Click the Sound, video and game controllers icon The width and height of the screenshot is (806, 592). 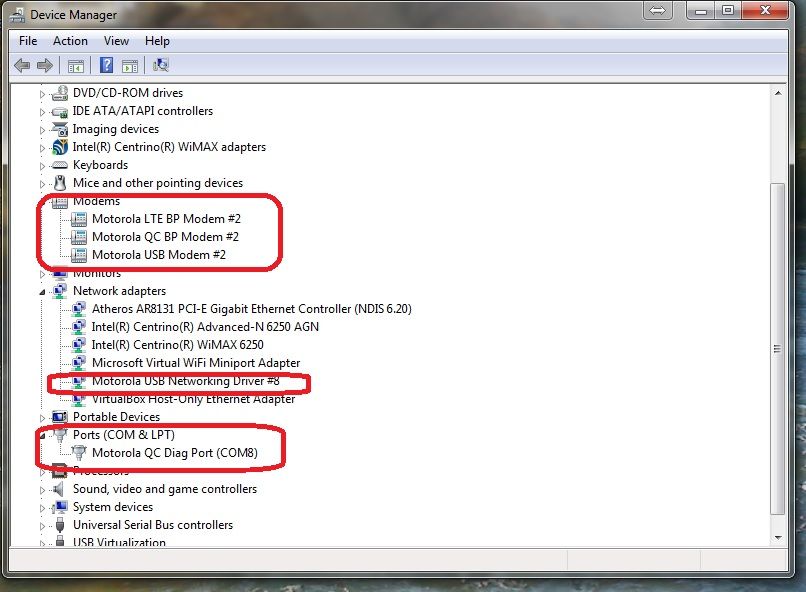pyautogui.click(x=59, y=489)
